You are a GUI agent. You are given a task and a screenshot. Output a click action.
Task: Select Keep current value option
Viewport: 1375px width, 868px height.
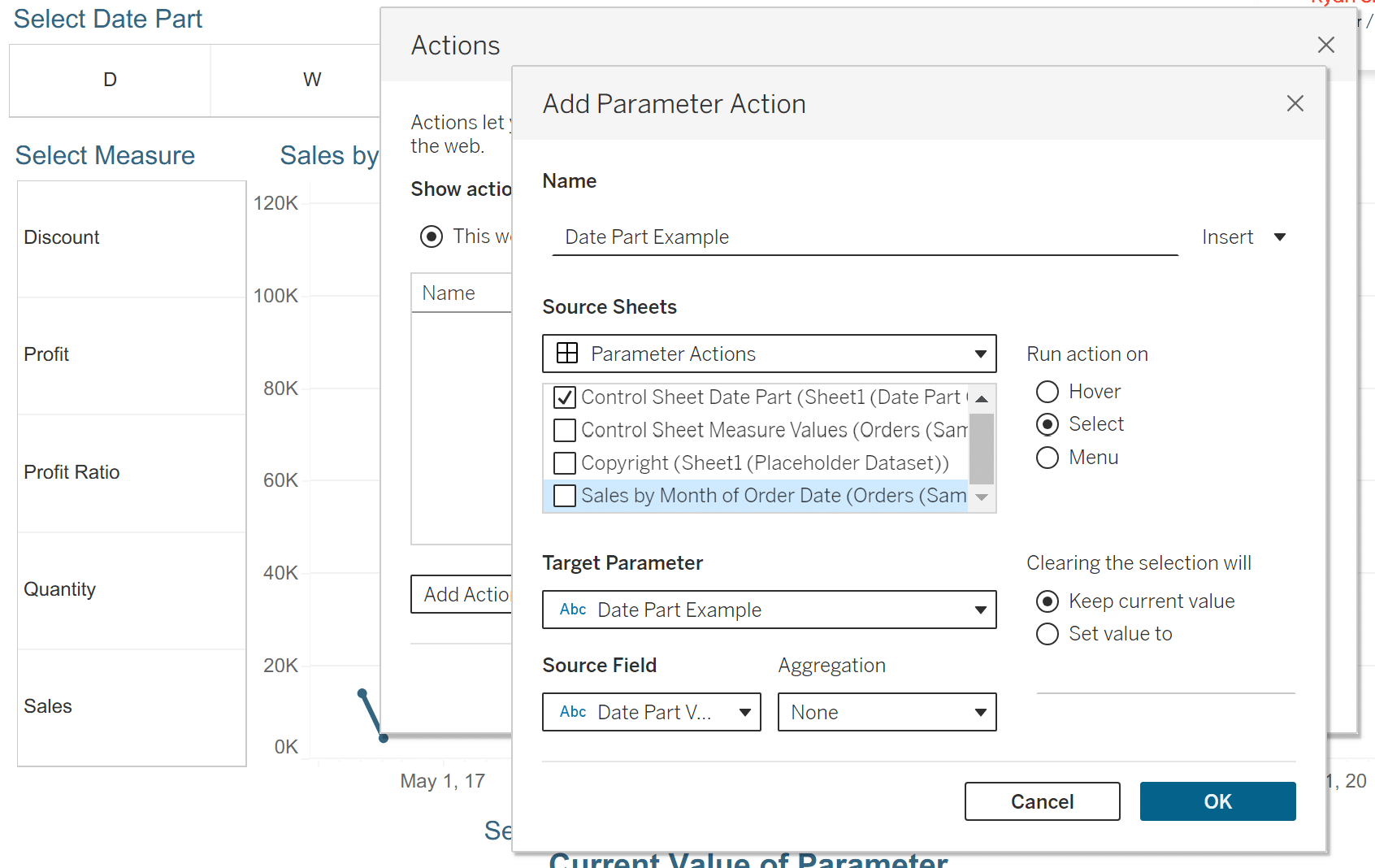tap(1048, 601)
